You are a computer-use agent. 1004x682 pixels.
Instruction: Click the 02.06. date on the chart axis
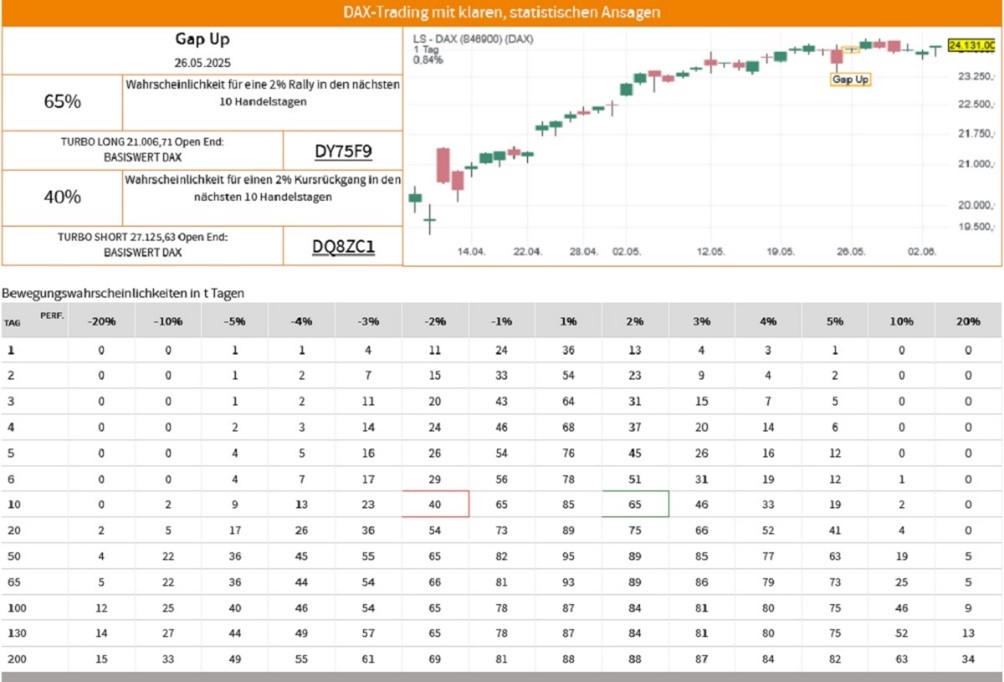coord(921,252)
